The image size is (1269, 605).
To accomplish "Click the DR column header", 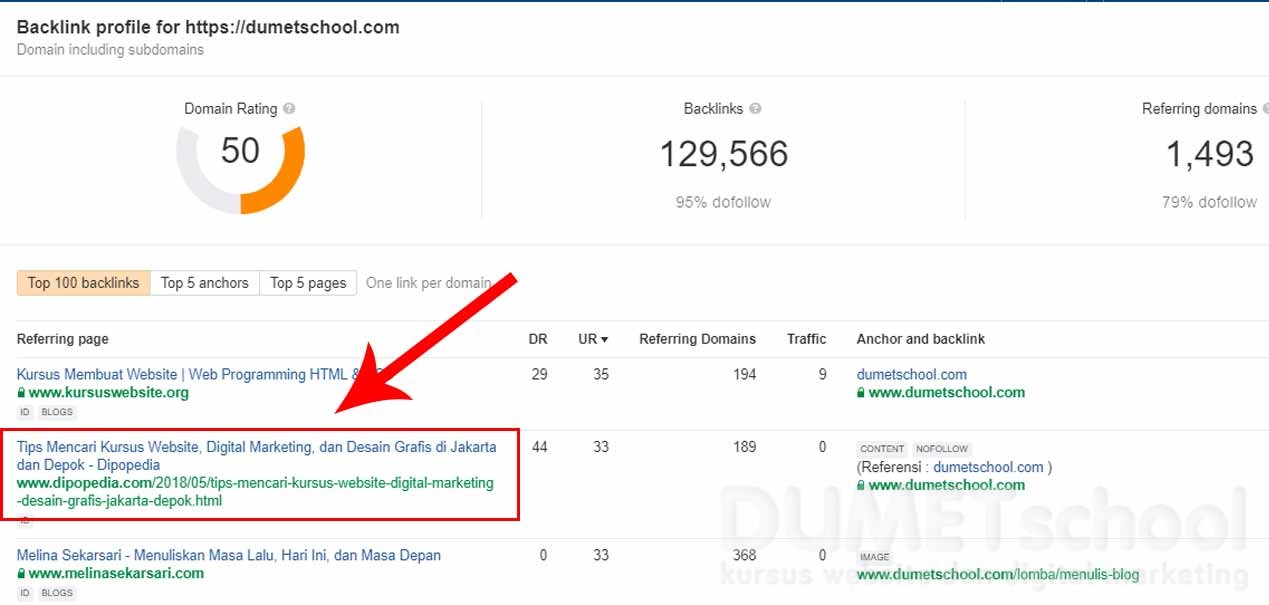I will (x=538, y=339).
